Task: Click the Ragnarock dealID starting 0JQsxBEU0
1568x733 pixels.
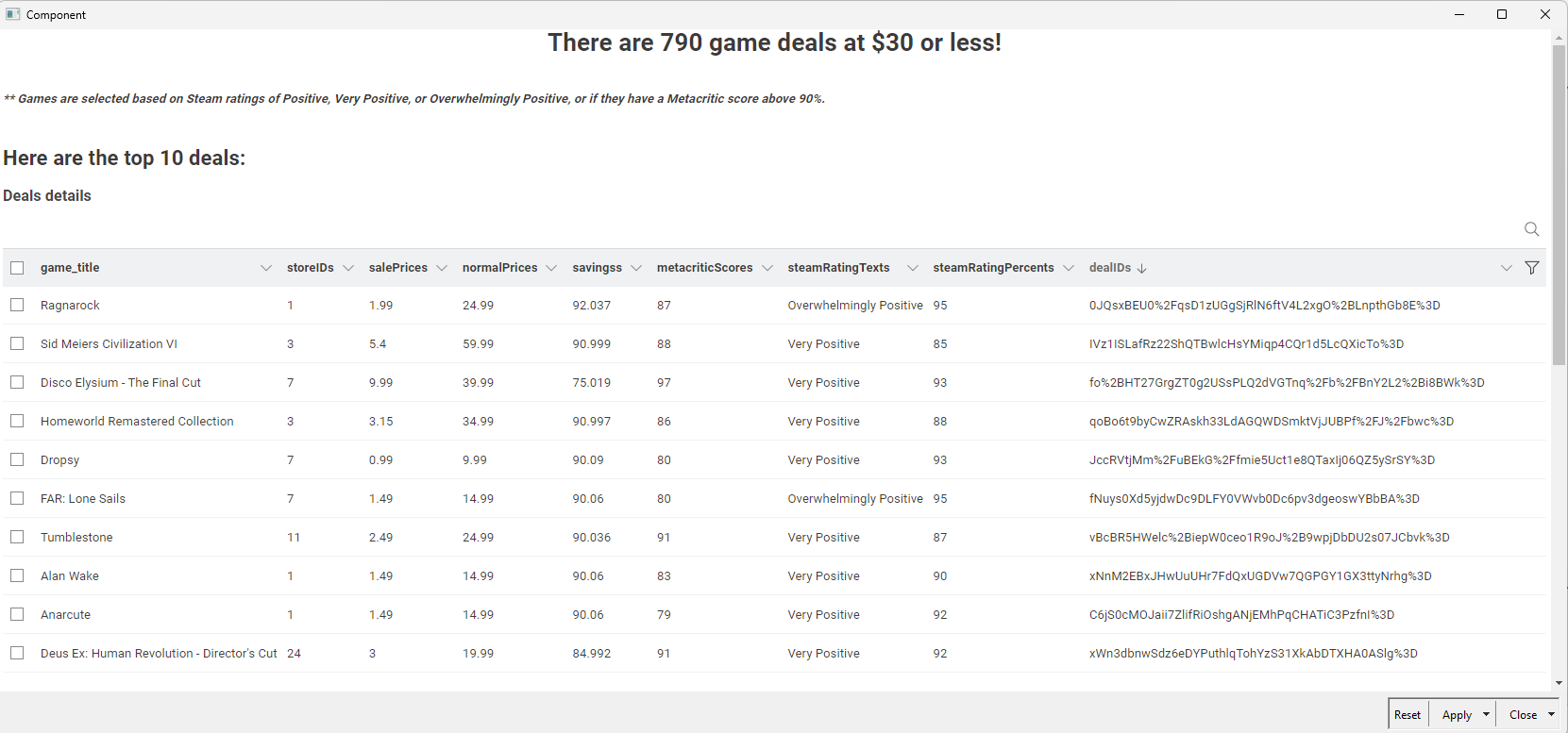Action: (x=1265, y=305)
